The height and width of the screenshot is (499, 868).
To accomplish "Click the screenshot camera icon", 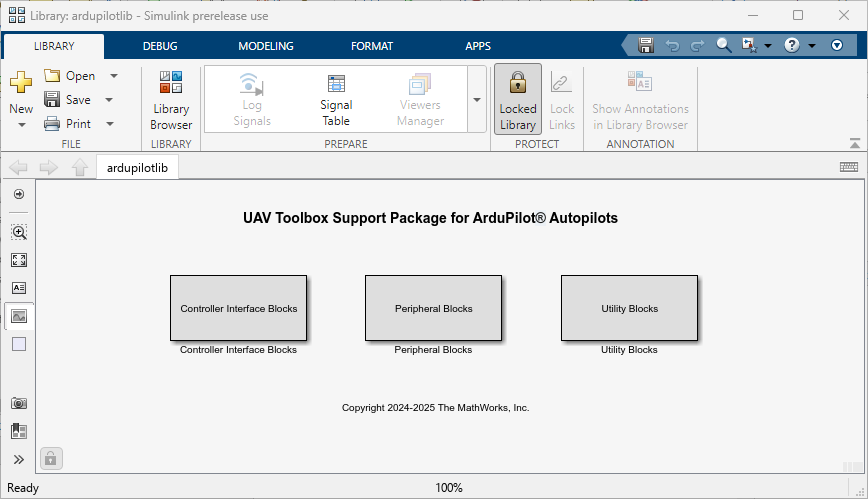I will pos(19,403).
